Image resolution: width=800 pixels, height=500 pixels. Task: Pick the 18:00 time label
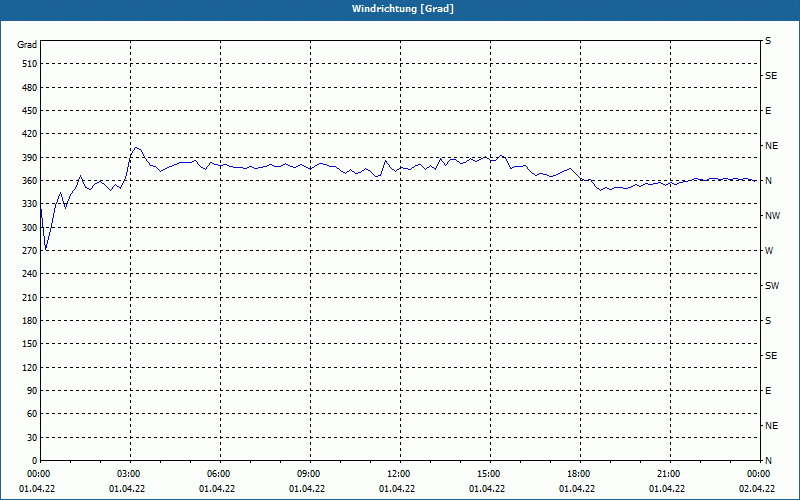pos(577,474)
